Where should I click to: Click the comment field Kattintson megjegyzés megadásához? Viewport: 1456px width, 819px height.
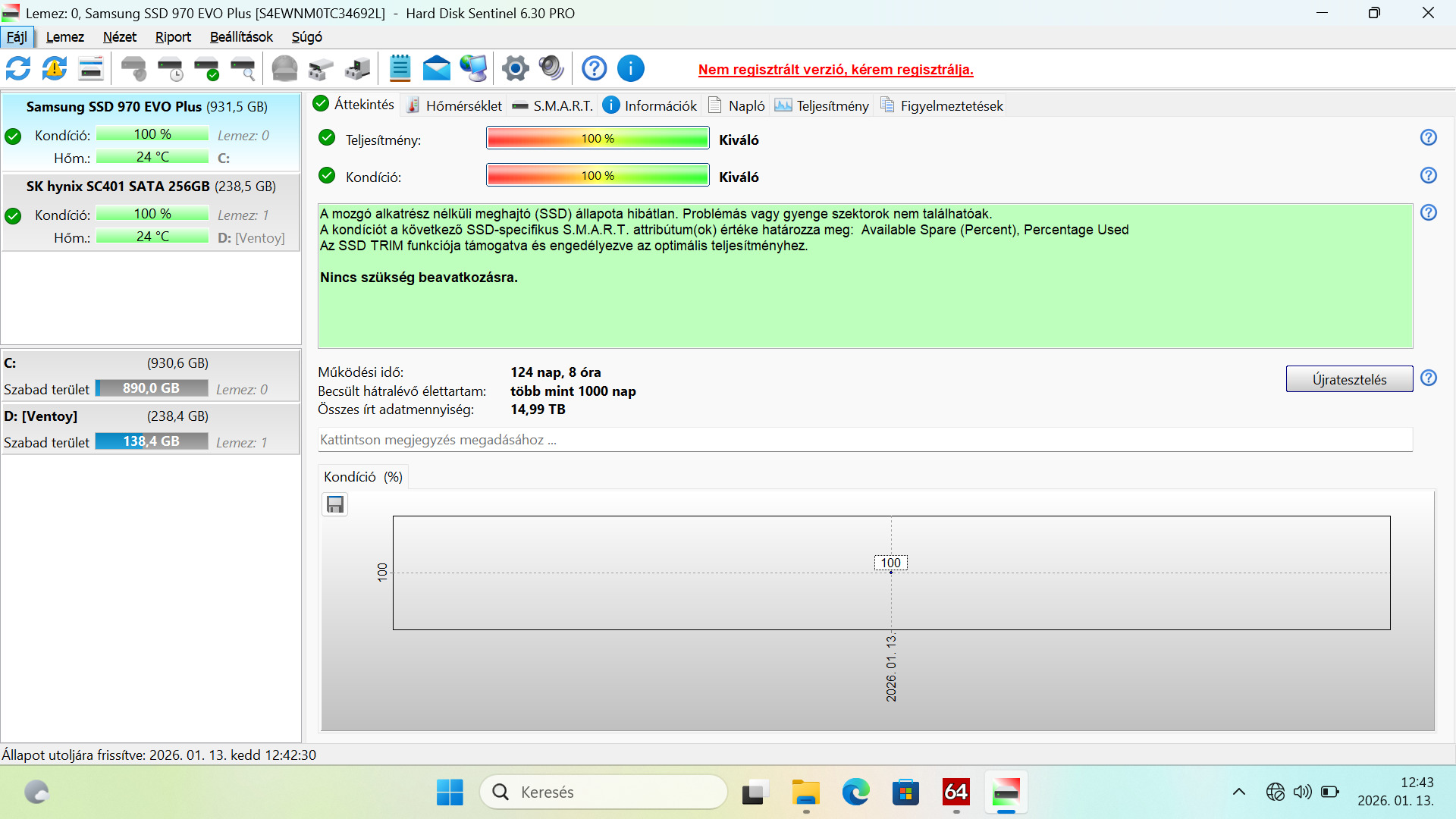(x=864, y=440)
